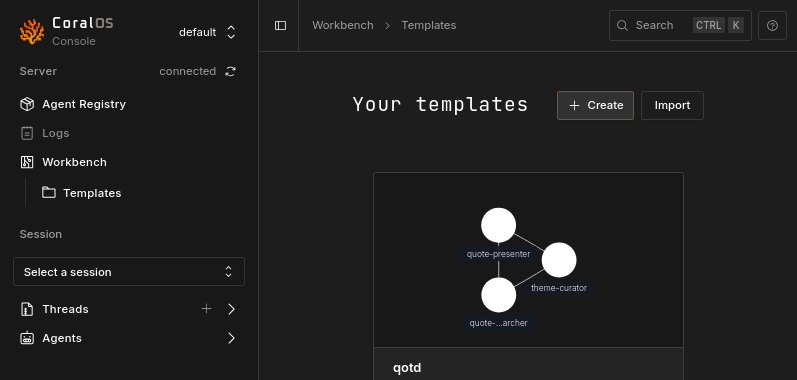Click the connected server status text

pyautogui.click(x=188, y=72)
